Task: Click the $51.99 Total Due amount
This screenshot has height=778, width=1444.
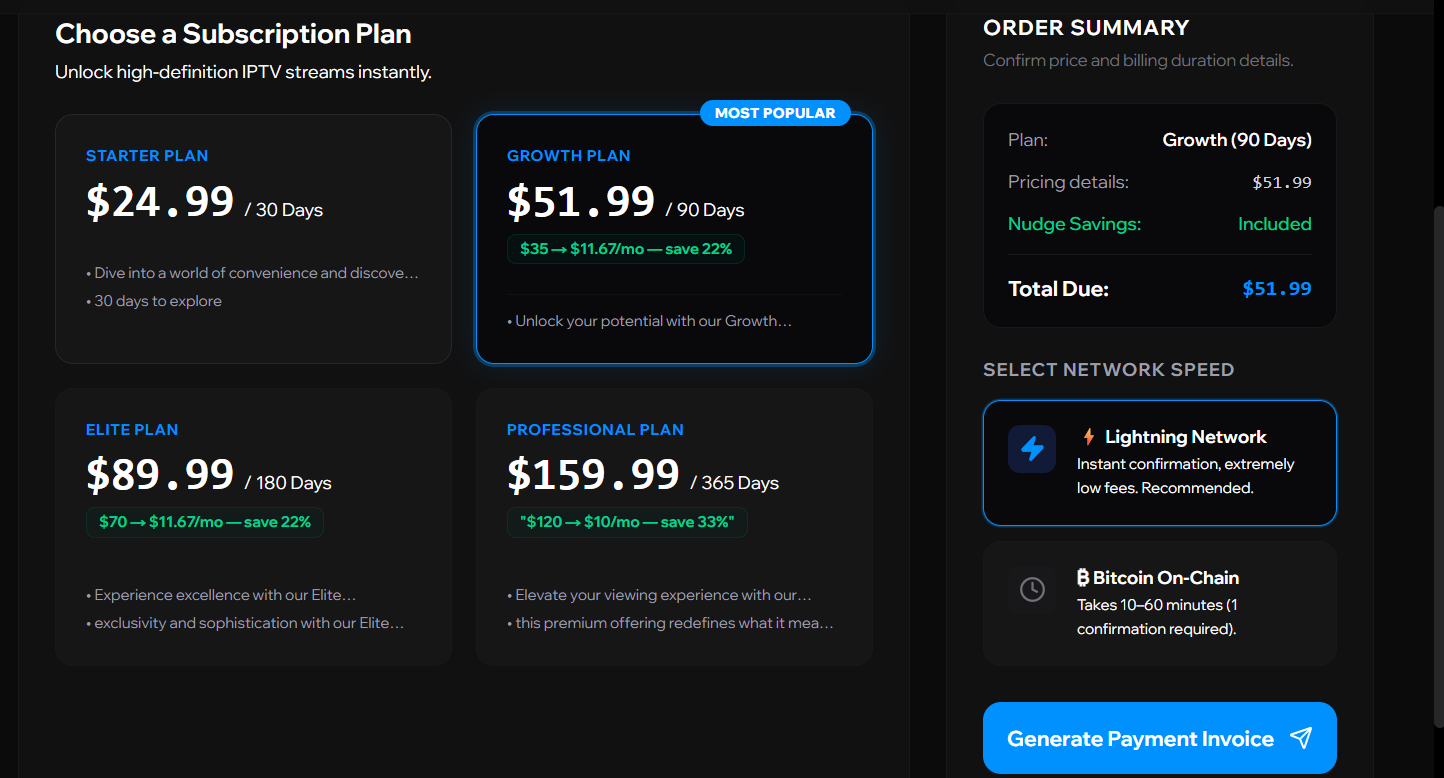Action: click(1276, 289)
